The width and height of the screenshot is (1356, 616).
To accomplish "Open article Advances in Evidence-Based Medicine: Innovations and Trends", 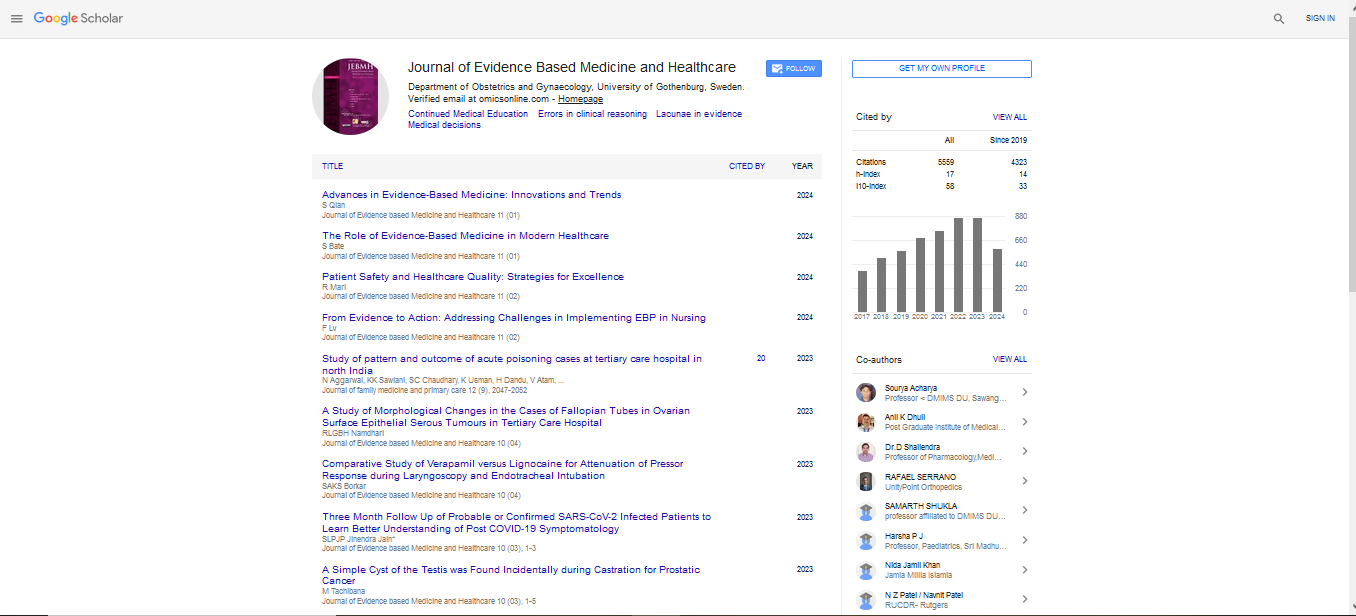I will [x=471, y=195].
